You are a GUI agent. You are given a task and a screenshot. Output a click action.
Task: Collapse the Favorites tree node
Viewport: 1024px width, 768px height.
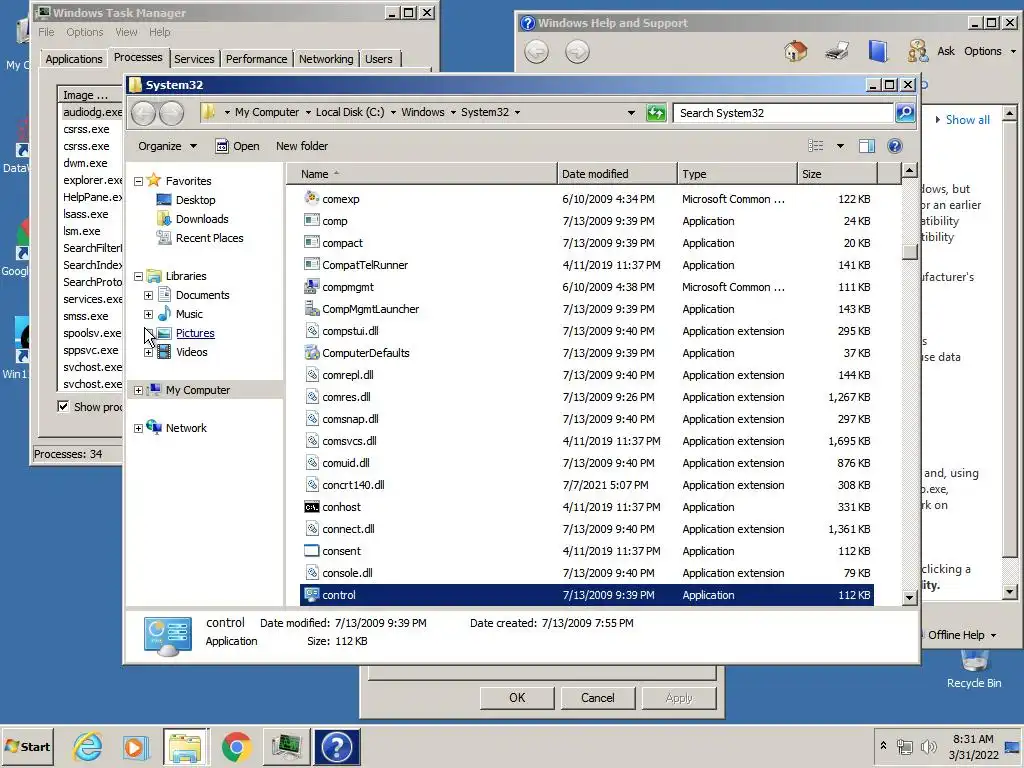pyautogui.click(x=138, y=181)
